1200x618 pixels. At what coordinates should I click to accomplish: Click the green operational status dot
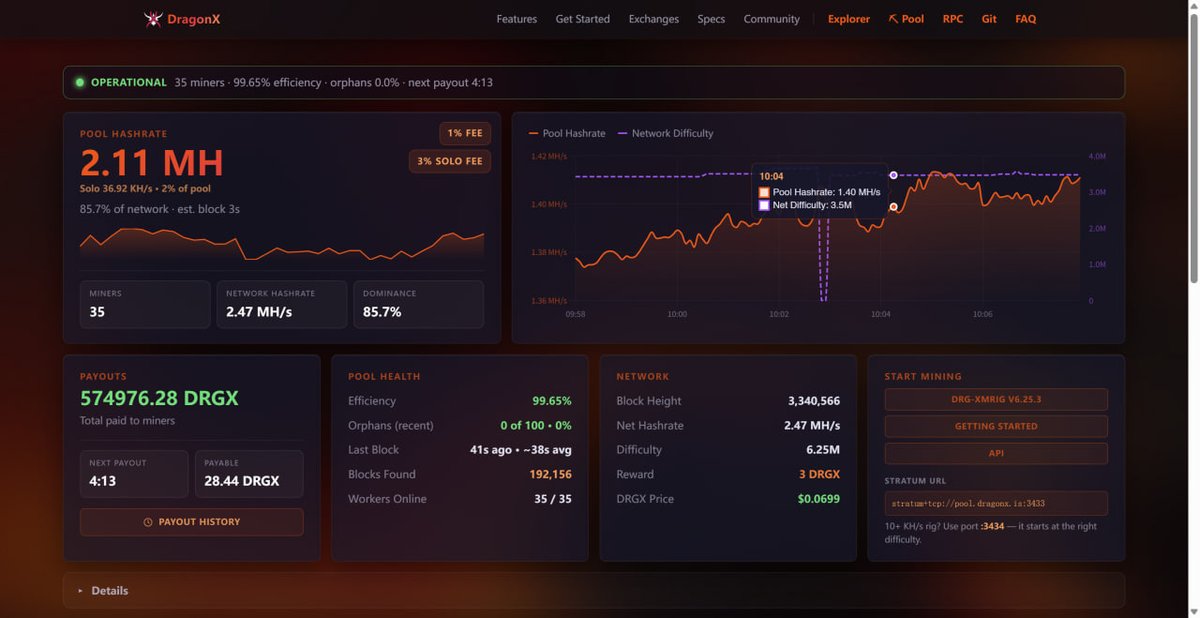click(80, 82)
